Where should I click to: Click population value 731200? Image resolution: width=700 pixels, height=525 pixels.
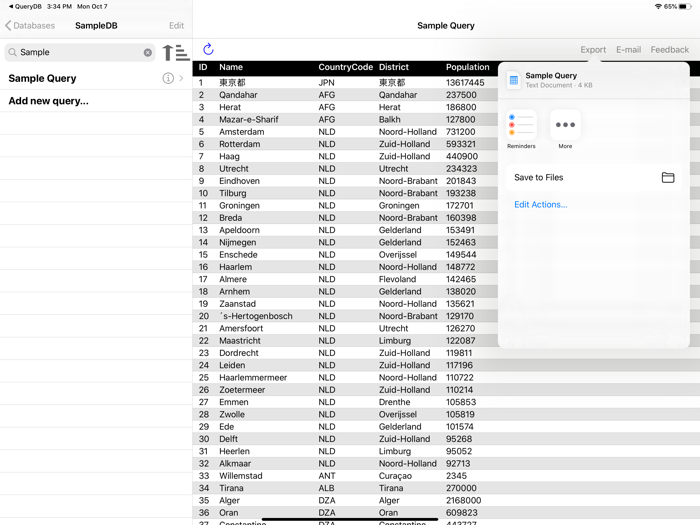tap(460, 132)
